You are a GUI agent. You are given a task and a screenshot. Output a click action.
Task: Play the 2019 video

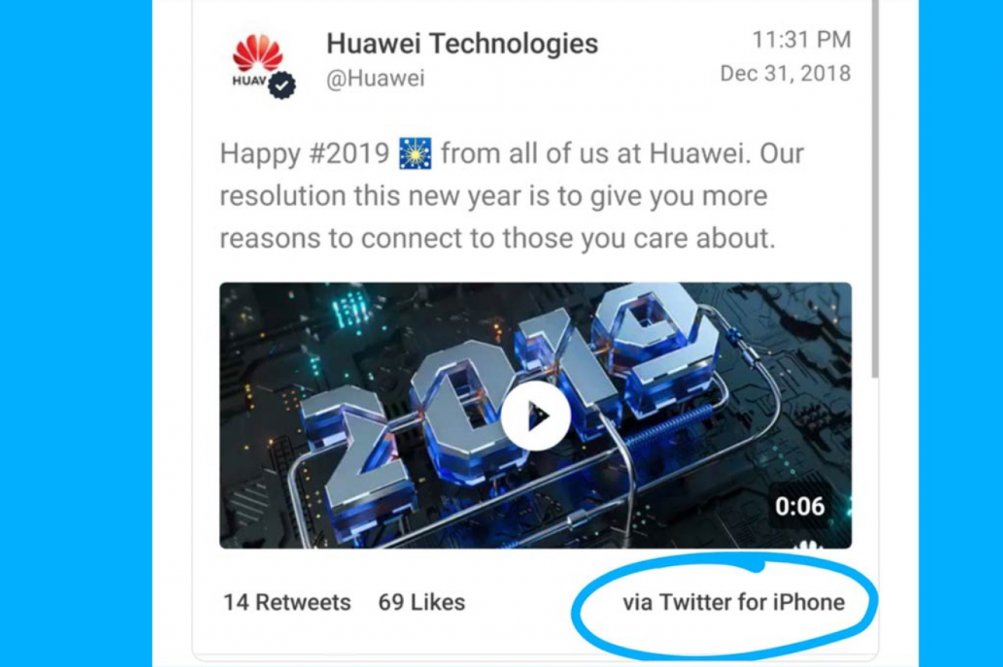(x=535, y=416)
